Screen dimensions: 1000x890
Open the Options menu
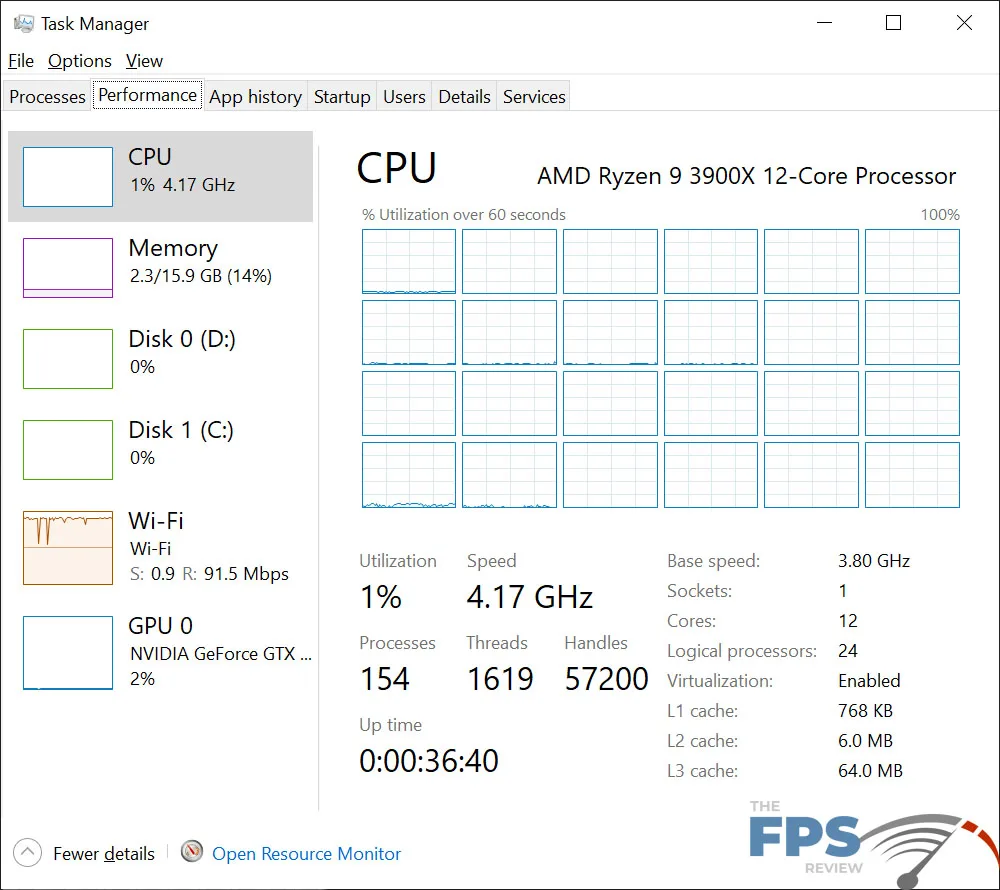[80, 61]
